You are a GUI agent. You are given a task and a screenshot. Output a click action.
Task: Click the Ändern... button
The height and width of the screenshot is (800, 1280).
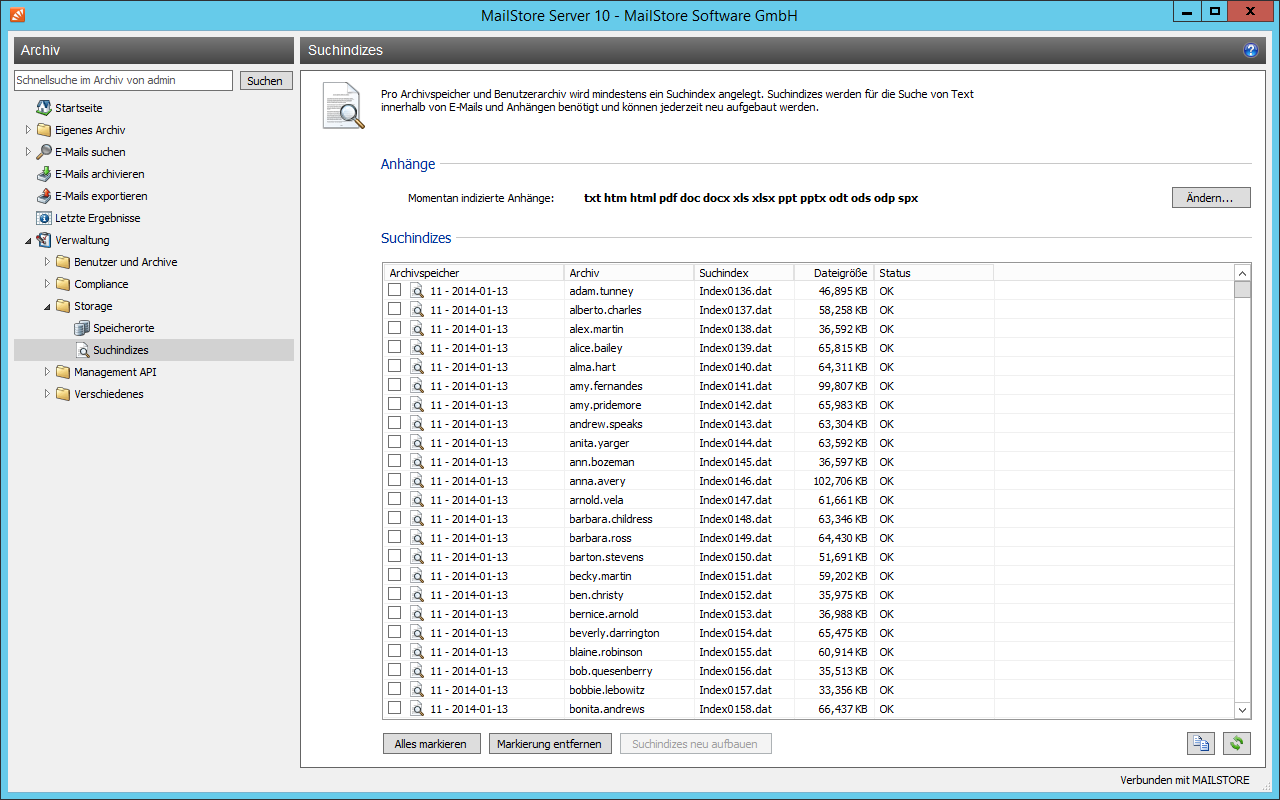1211,198
